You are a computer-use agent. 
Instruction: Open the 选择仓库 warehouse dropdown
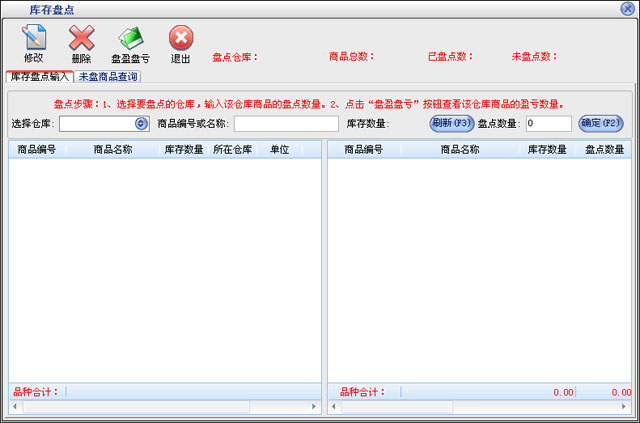[x=141, y=124]
